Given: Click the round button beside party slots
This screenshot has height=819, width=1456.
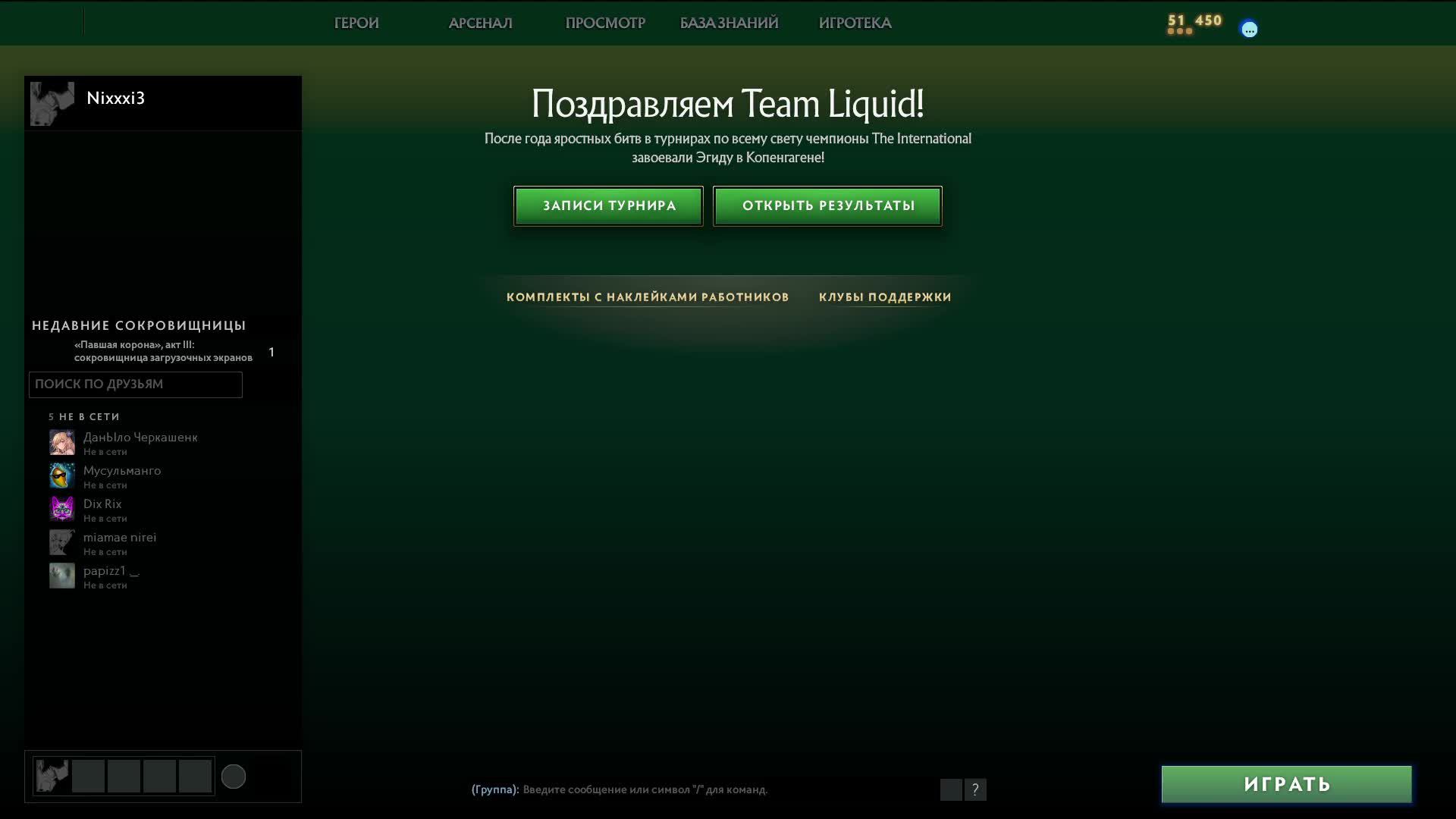Looking at the screenshot, I should click(234, 777).
